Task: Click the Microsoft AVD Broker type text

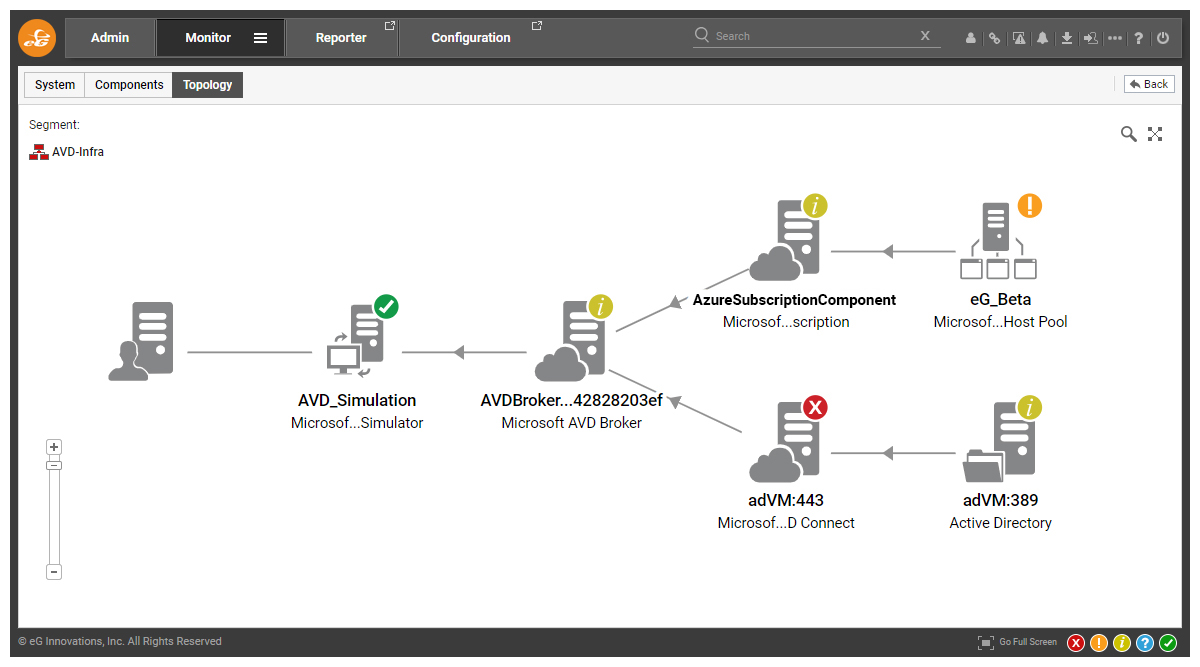Action: point(572,423)
